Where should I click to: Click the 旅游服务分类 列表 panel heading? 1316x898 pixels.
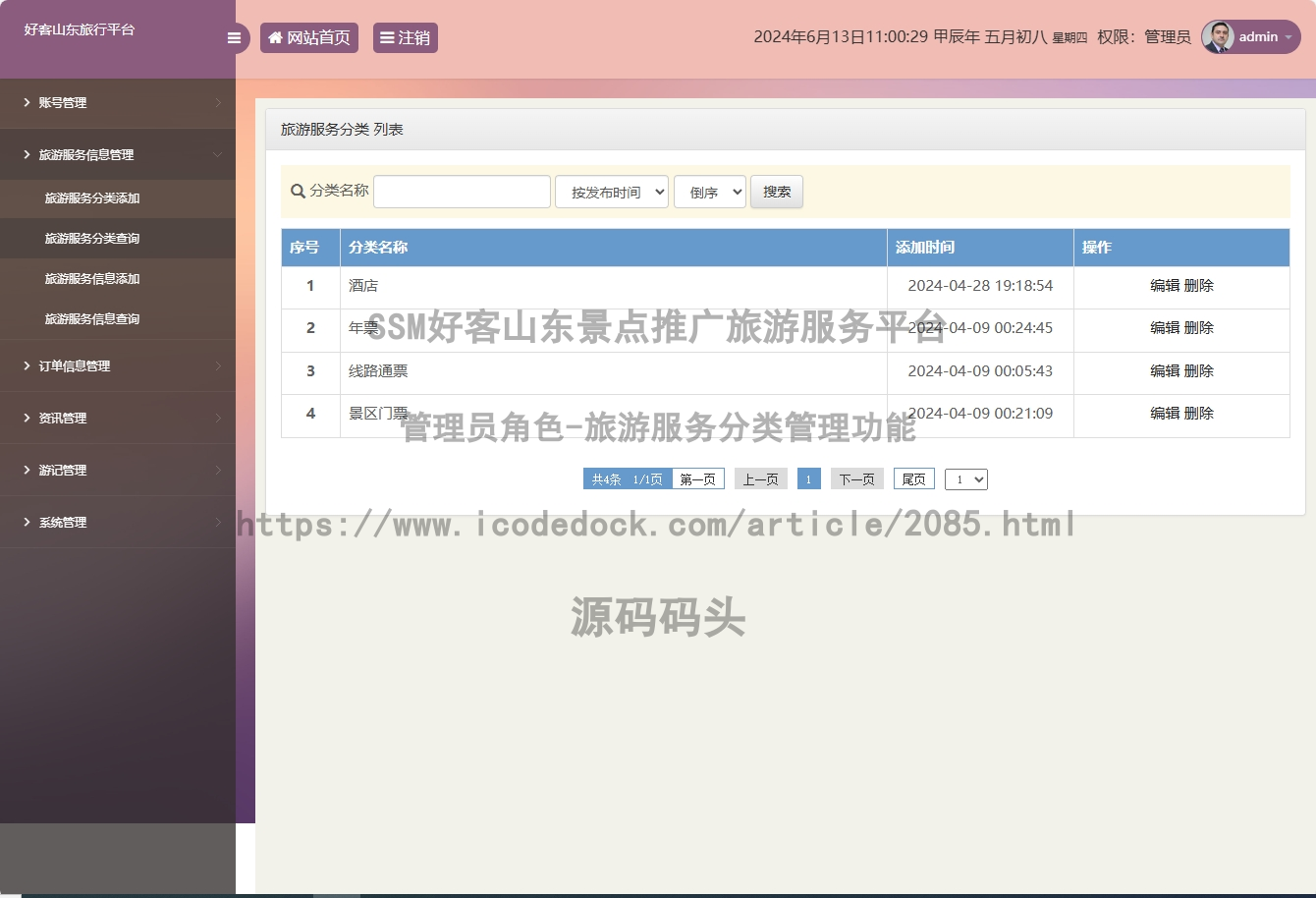(342, 130)
